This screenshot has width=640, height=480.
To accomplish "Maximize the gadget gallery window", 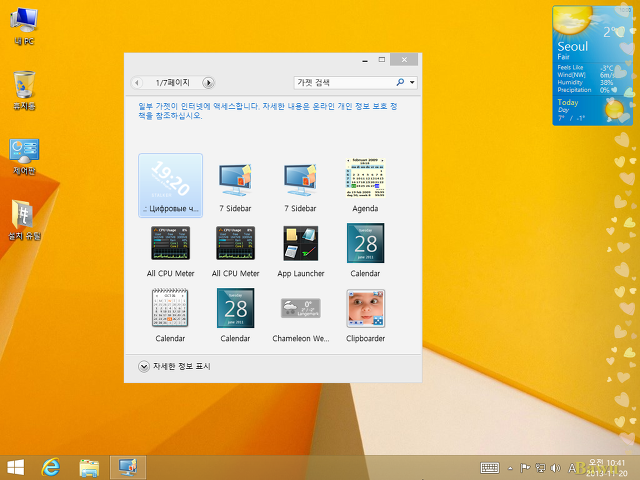I will 382,60.
